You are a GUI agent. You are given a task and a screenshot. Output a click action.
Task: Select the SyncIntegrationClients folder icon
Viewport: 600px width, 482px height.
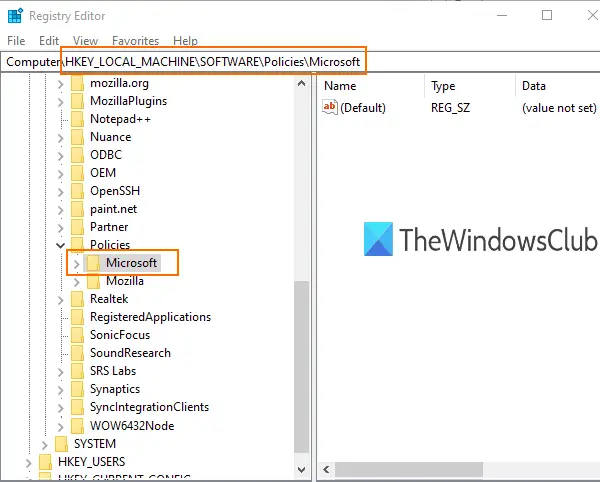pyautogui.click(x=77, y=407)
